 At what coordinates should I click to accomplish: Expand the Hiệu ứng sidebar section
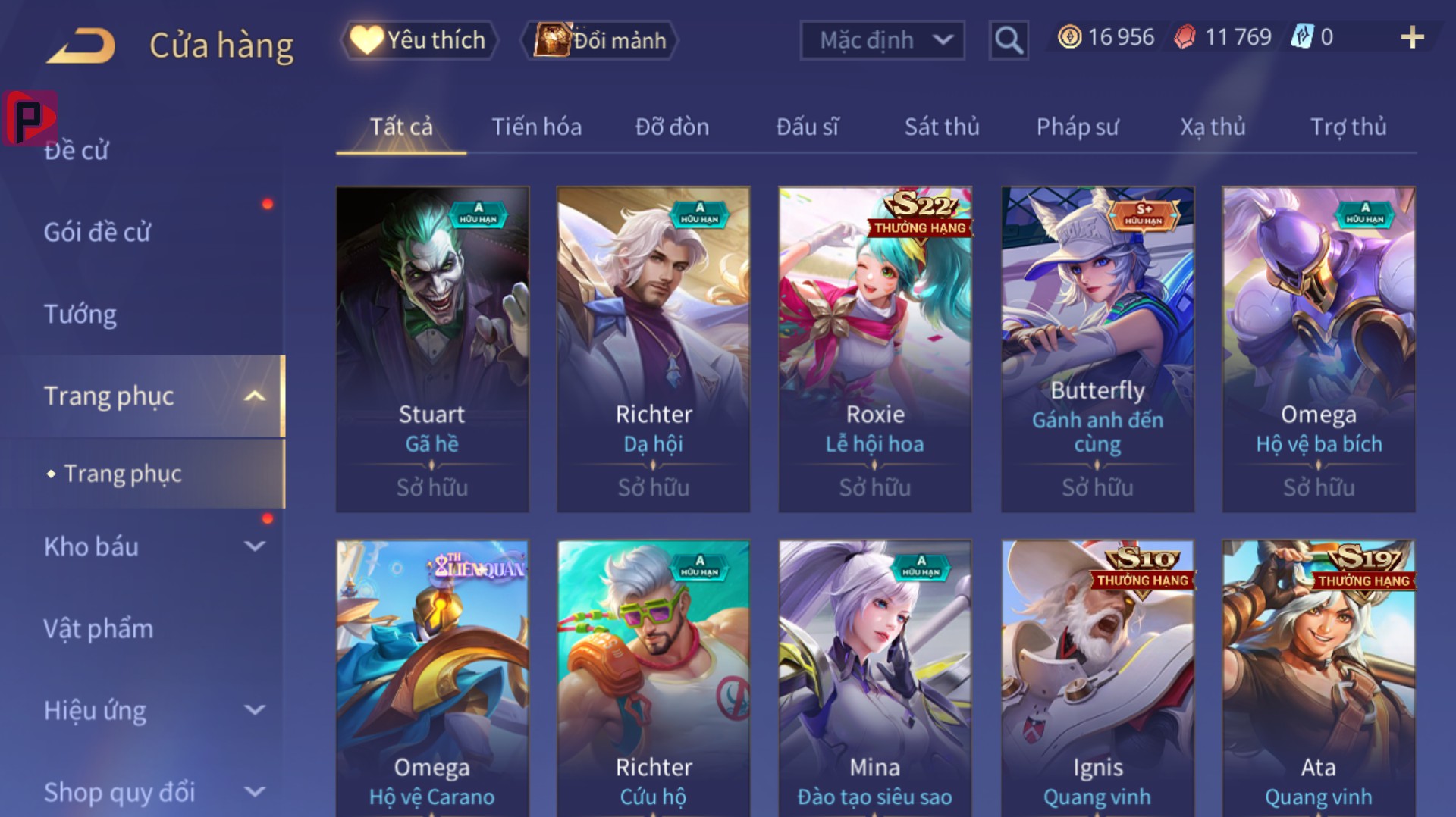(256, 709)
